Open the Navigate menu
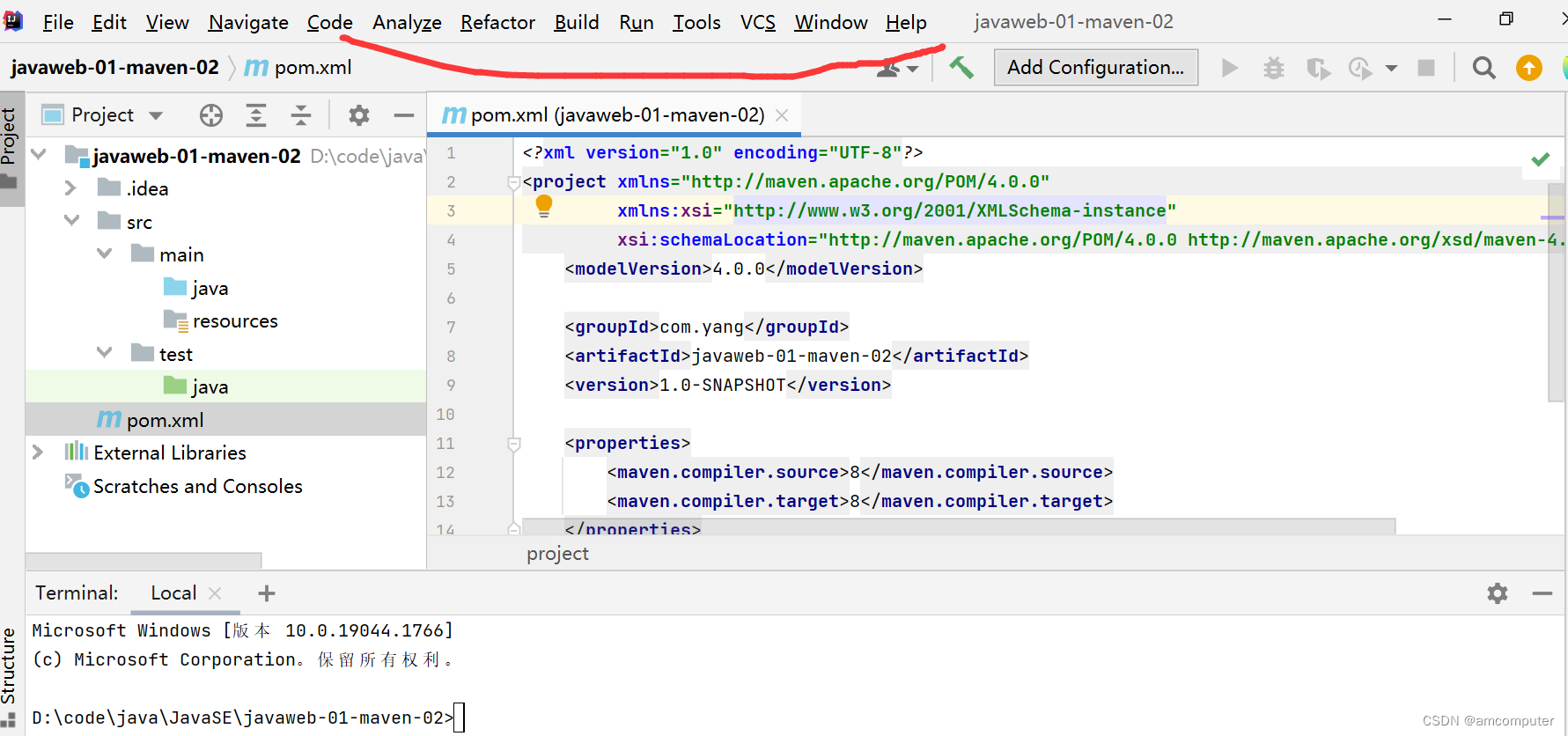1568x736 pixels. point(248,22)
